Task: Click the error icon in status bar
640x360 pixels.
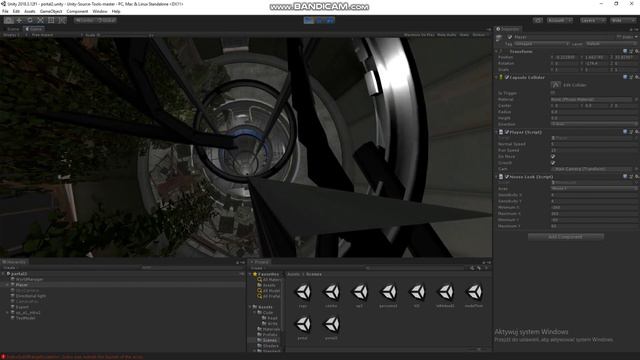Action: pos(3,357)
